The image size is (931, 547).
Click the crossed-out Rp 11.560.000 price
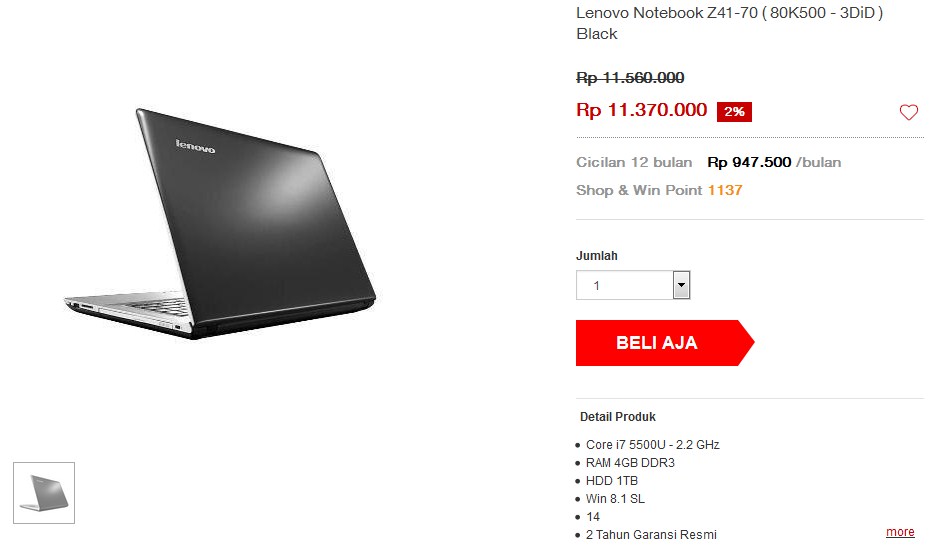pos(630,78)
